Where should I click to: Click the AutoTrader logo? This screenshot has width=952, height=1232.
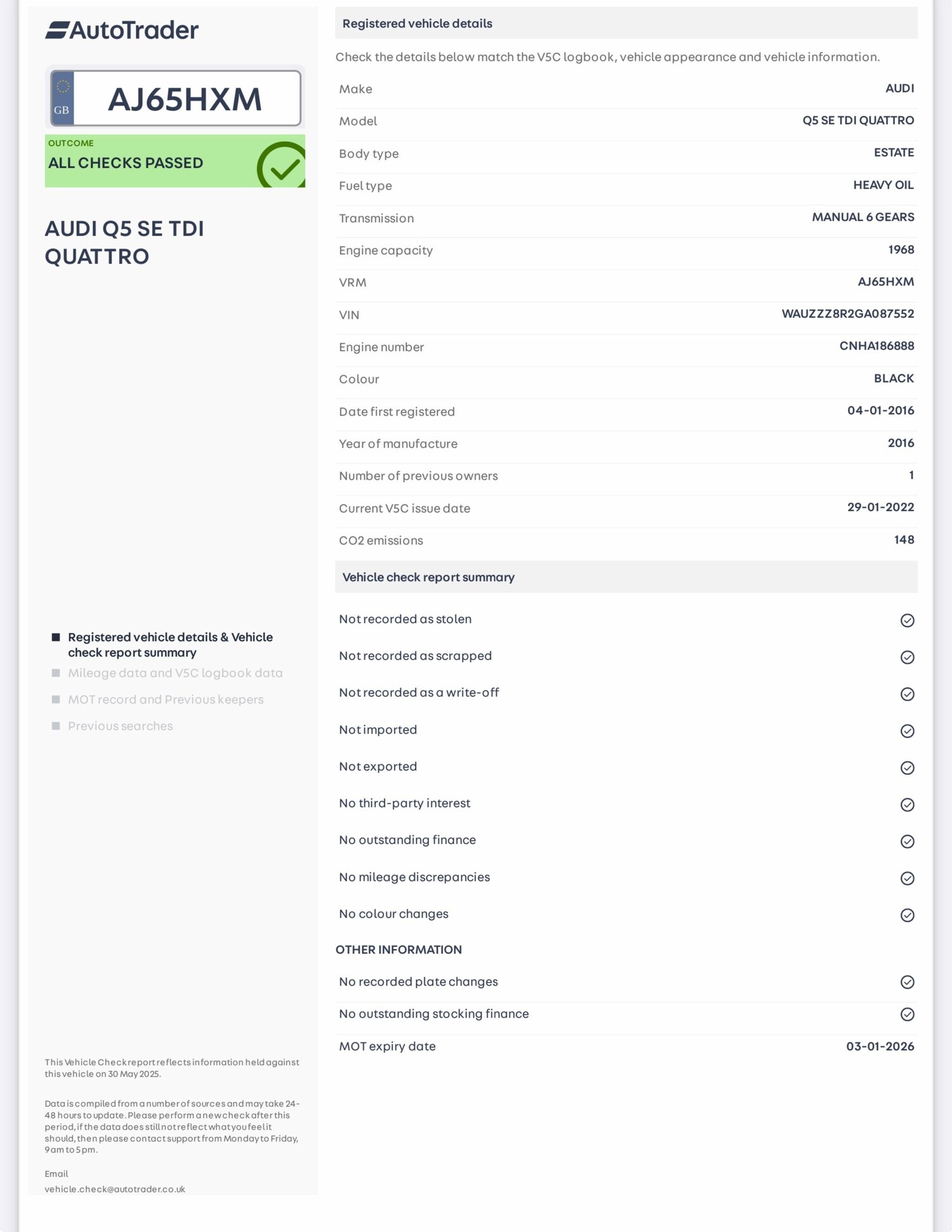pos(122,30)
